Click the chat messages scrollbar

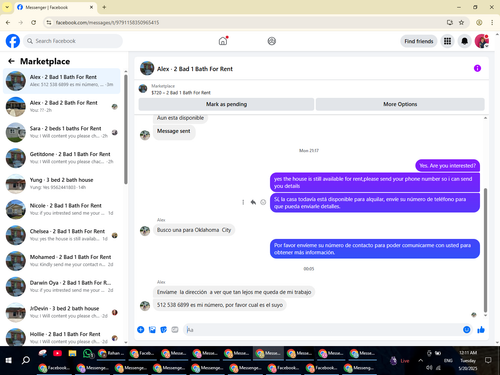point(485,250)
